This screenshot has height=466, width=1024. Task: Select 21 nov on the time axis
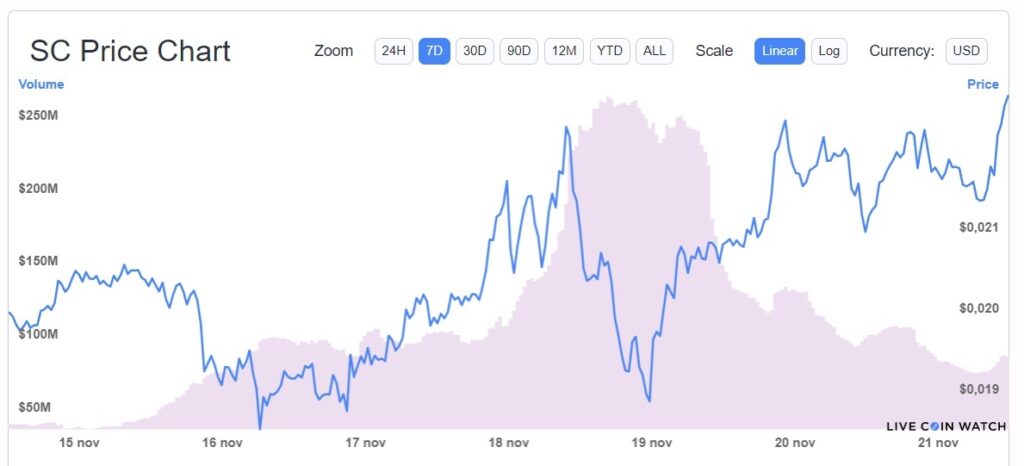[938, 442]
